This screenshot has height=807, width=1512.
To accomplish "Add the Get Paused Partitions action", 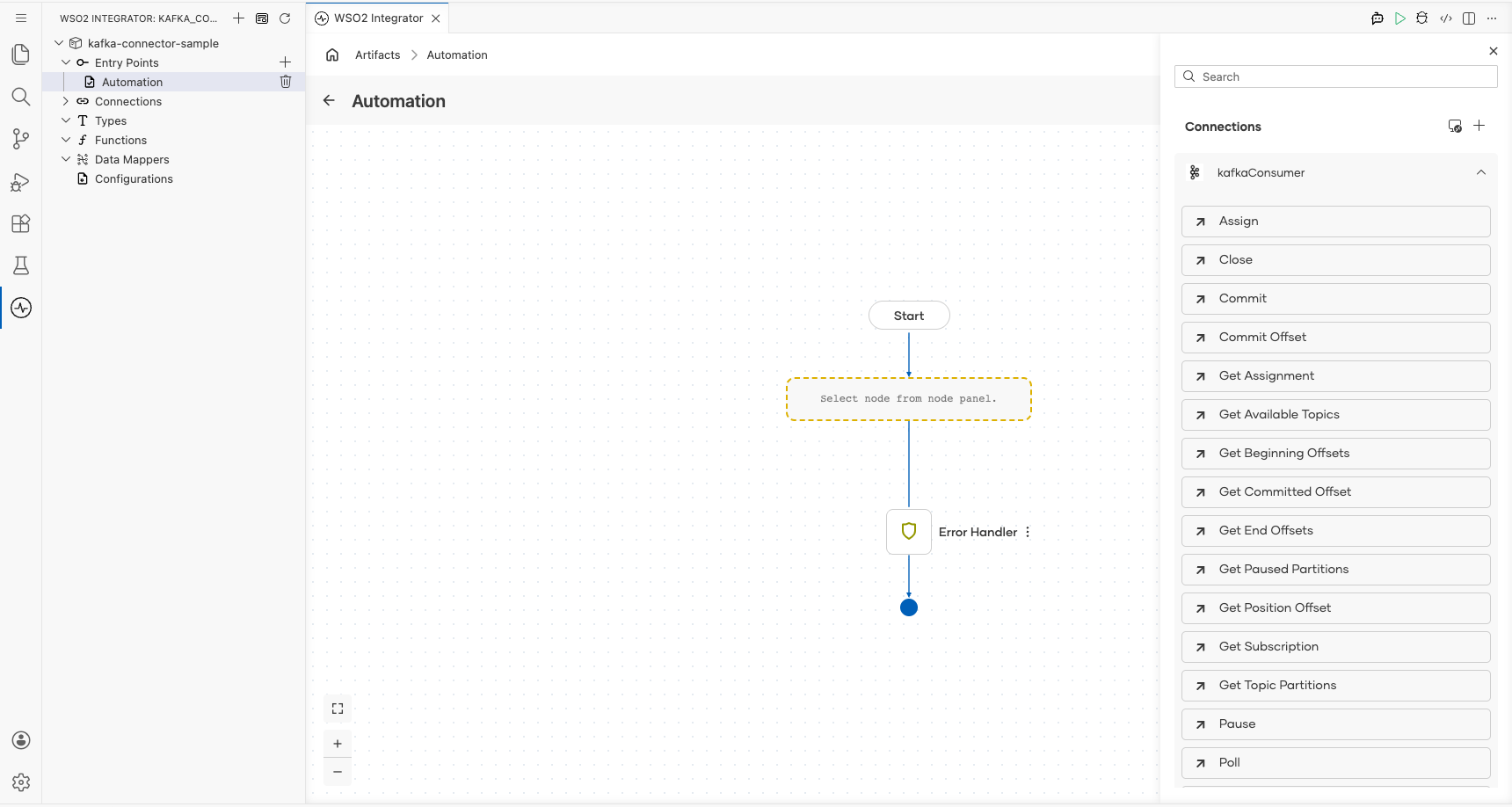I will pos(1335,570).
